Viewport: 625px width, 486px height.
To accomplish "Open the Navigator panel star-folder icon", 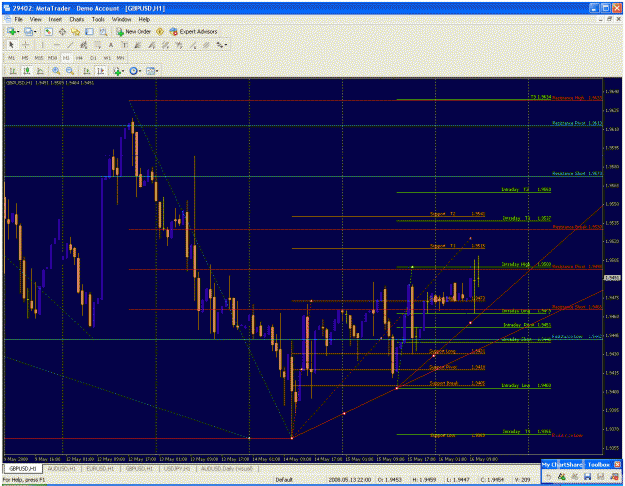I will tap(75, 31).
